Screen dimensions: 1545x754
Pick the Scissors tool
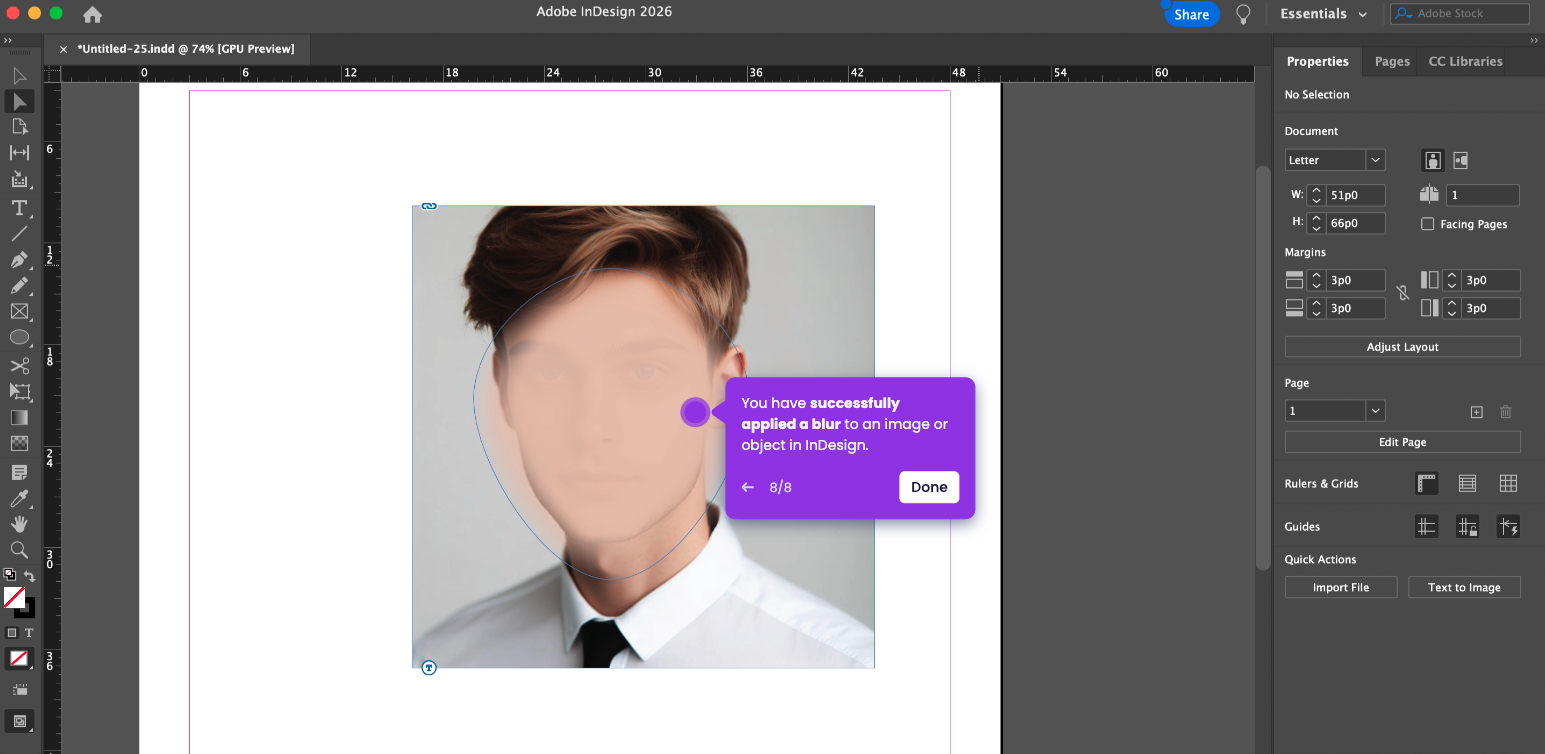pyautogui.click(x=18, y=366)
